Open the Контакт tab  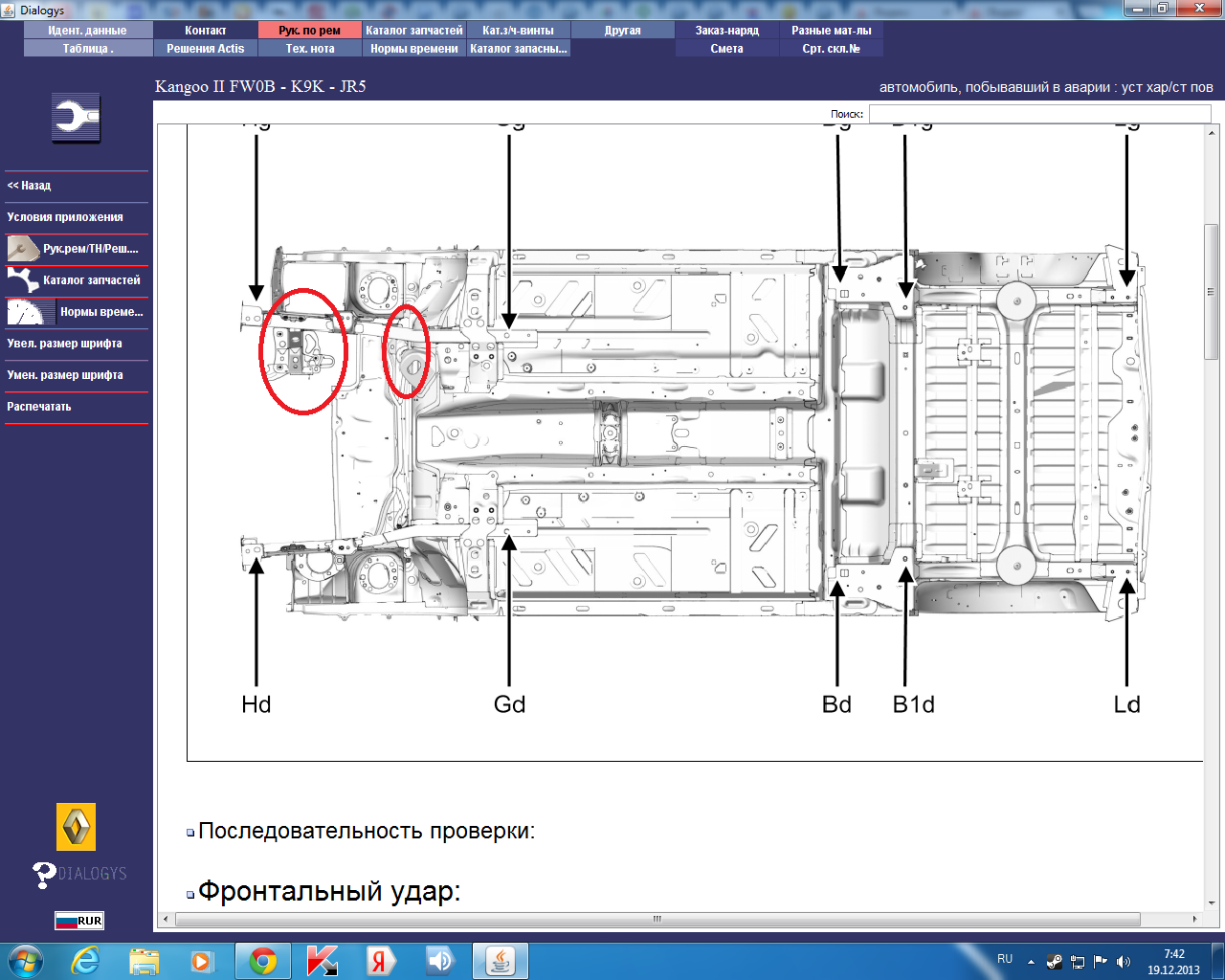pos(206,31)
